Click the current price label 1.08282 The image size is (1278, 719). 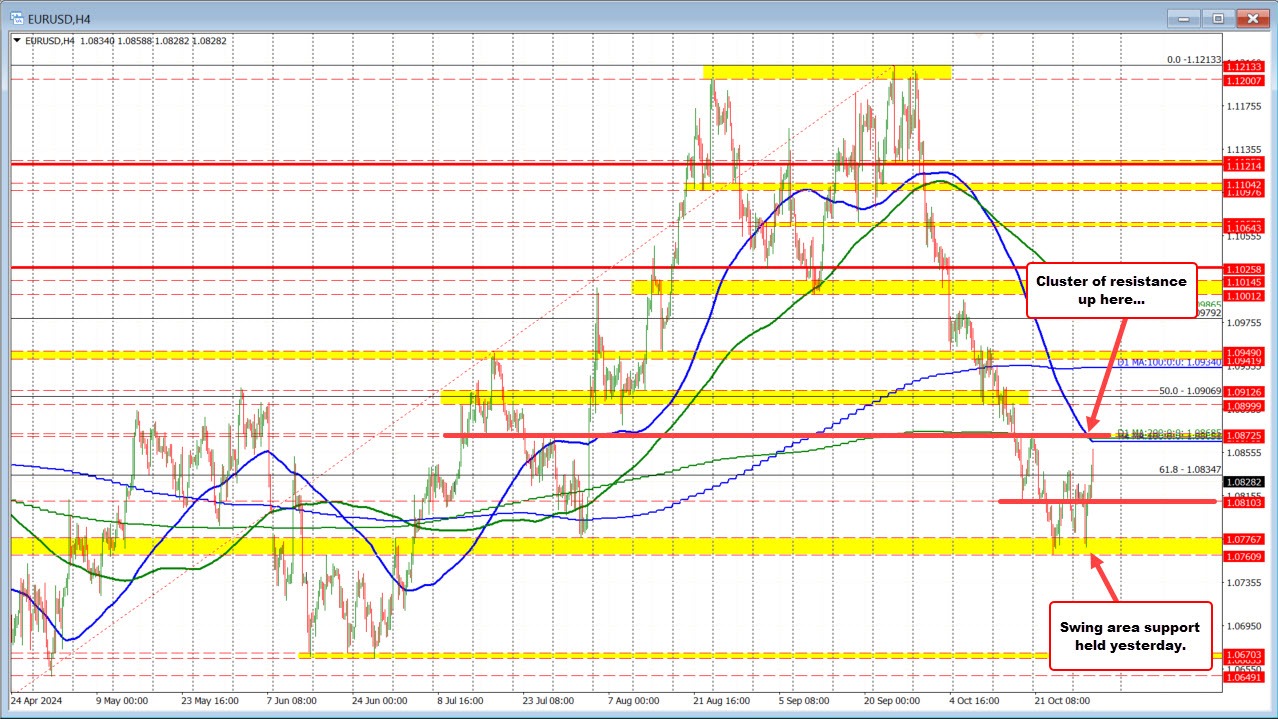click(x=1242, y=481)
